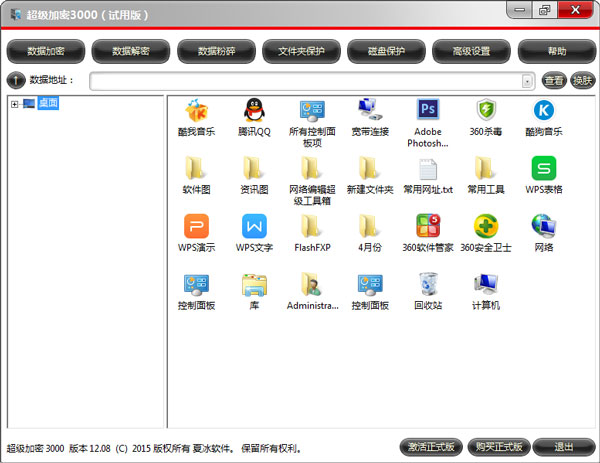Select the 360安全卫士 icon
The image size is (600, 463).
click(486, 226)
